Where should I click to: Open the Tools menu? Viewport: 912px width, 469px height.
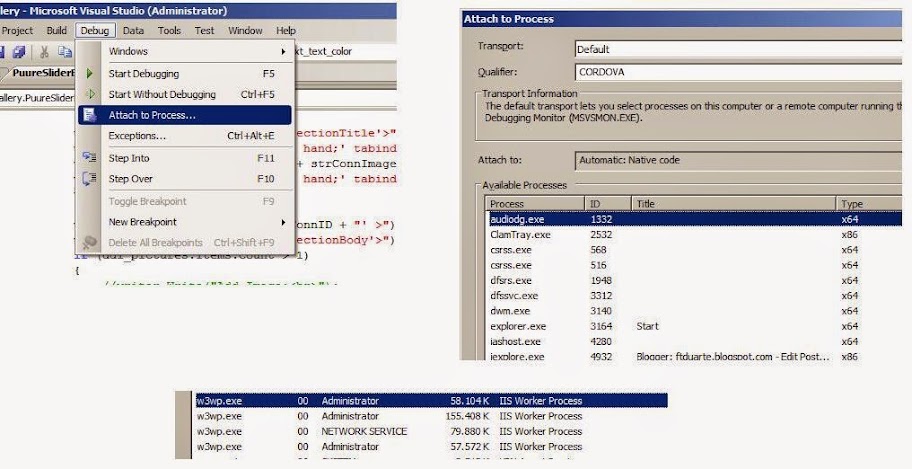click(169, 30)
